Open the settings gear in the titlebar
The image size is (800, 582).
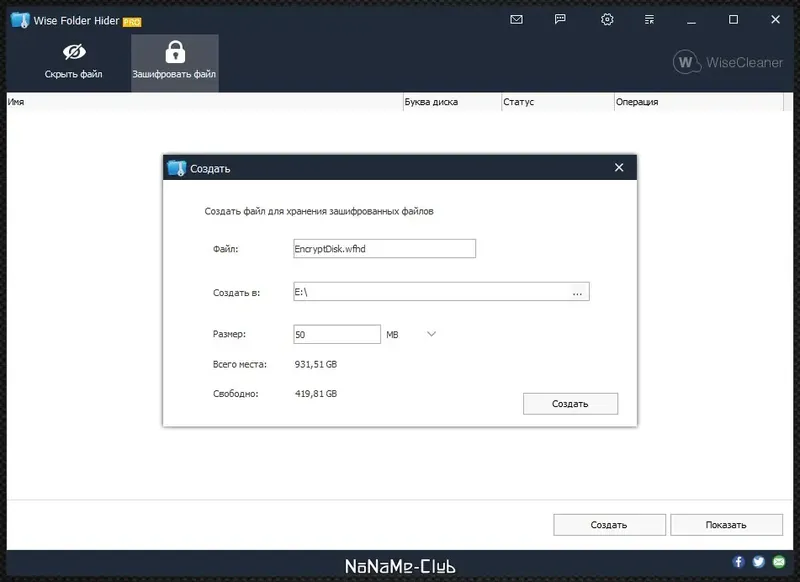click(x=607, y=19)
